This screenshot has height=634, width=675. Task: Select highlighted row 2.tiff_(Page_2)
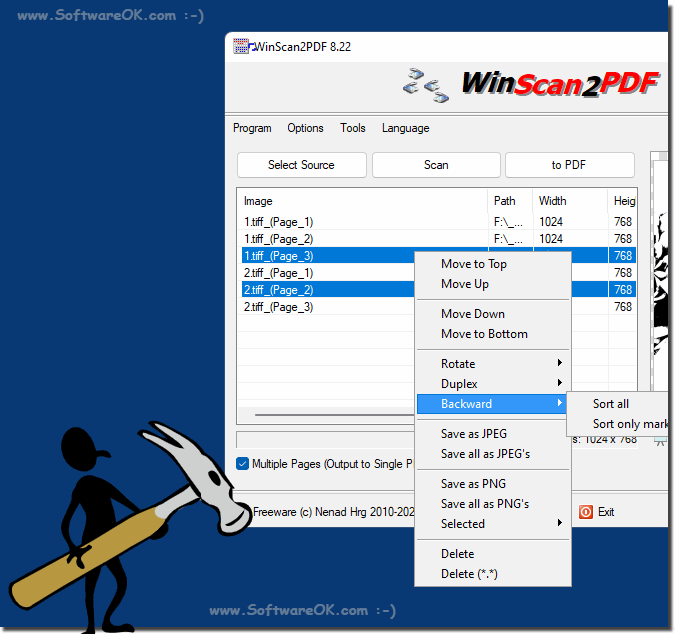[x=327, y=290]
